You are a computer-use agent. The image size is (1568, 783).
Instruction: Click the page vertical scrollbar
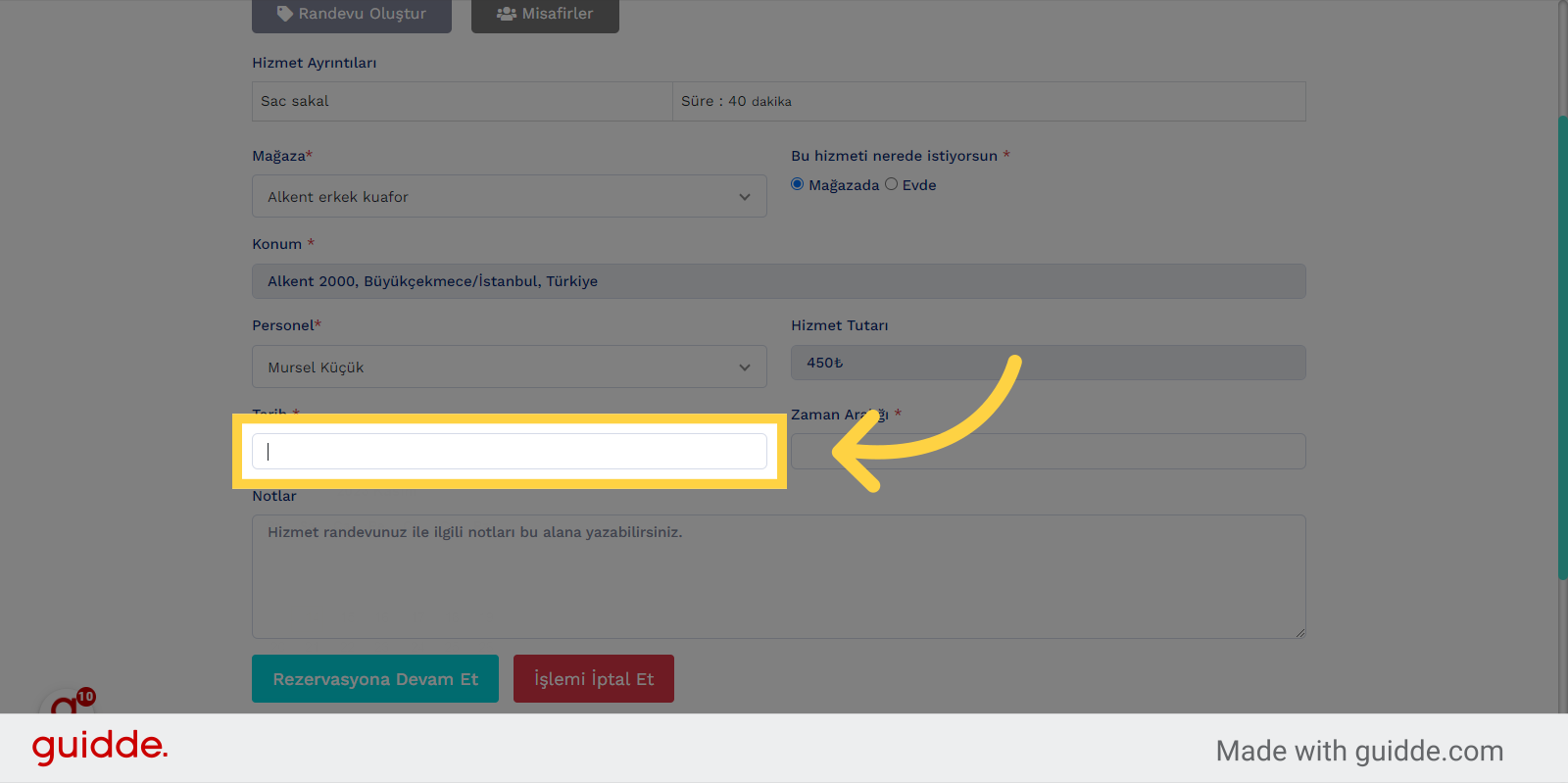tap(1563, 348)
